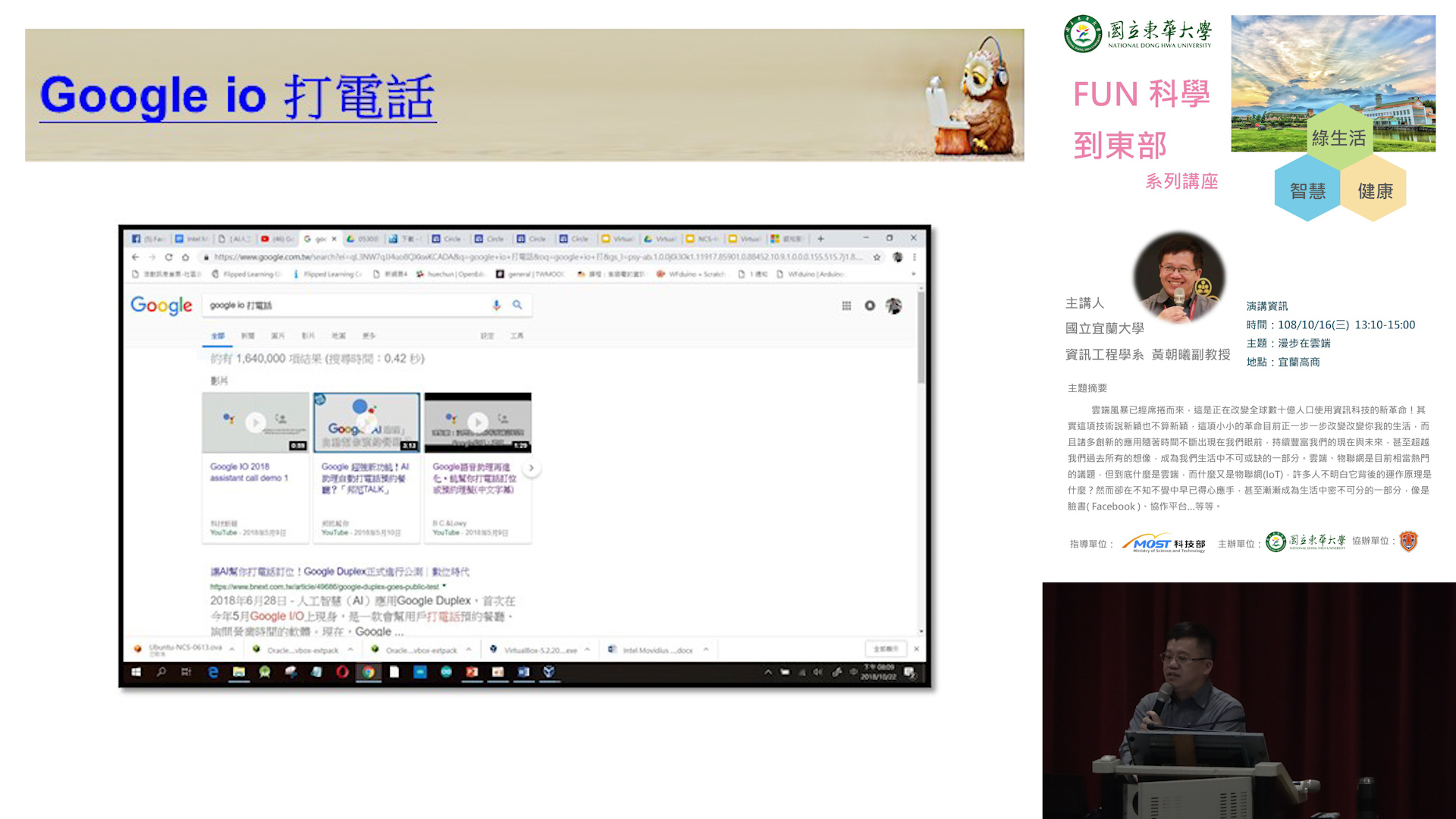The width and height of the screenshot is (1456, 819).
Task: Click the browser home icon
Action: 185,257
